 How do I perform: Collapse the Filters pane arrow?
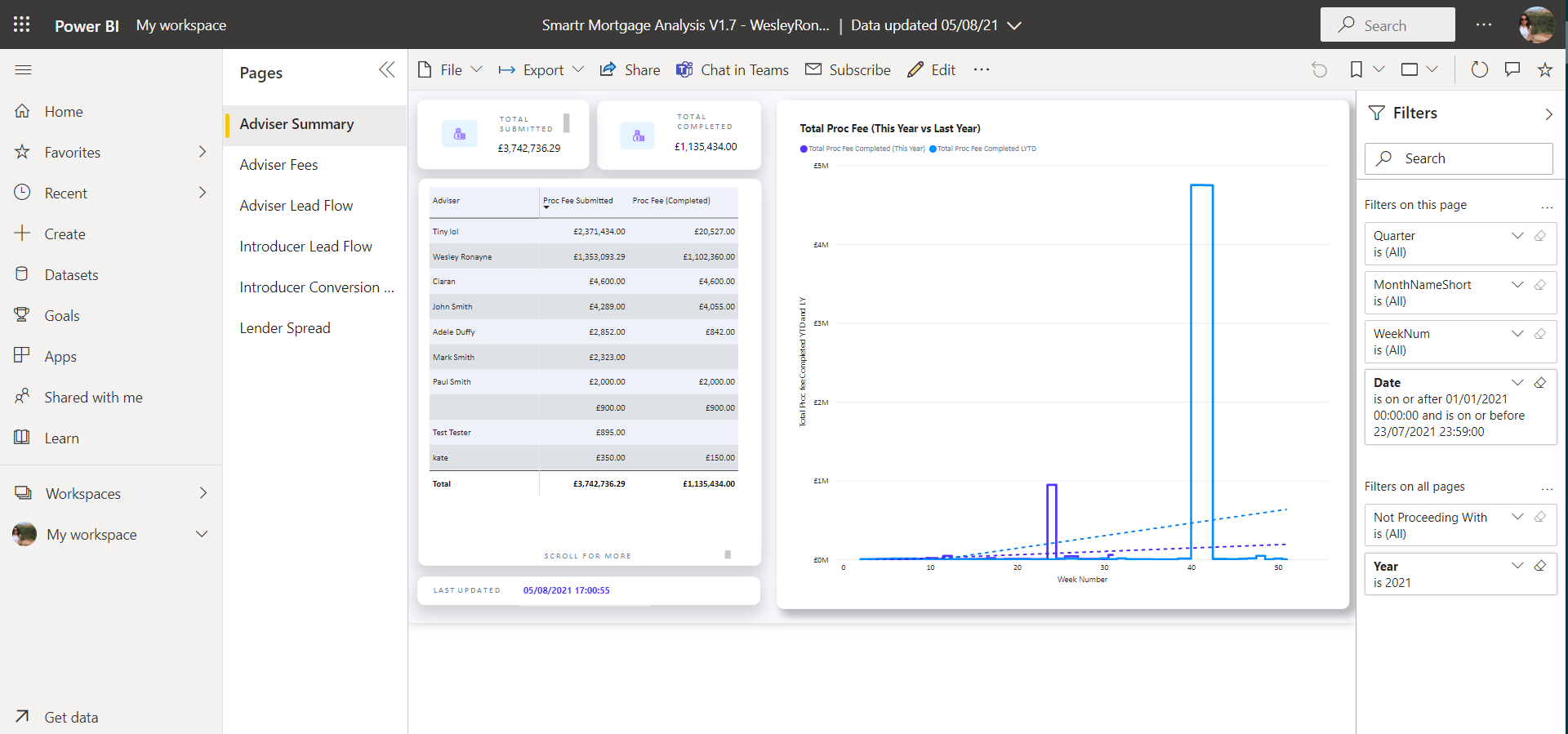coord(1548,114)
